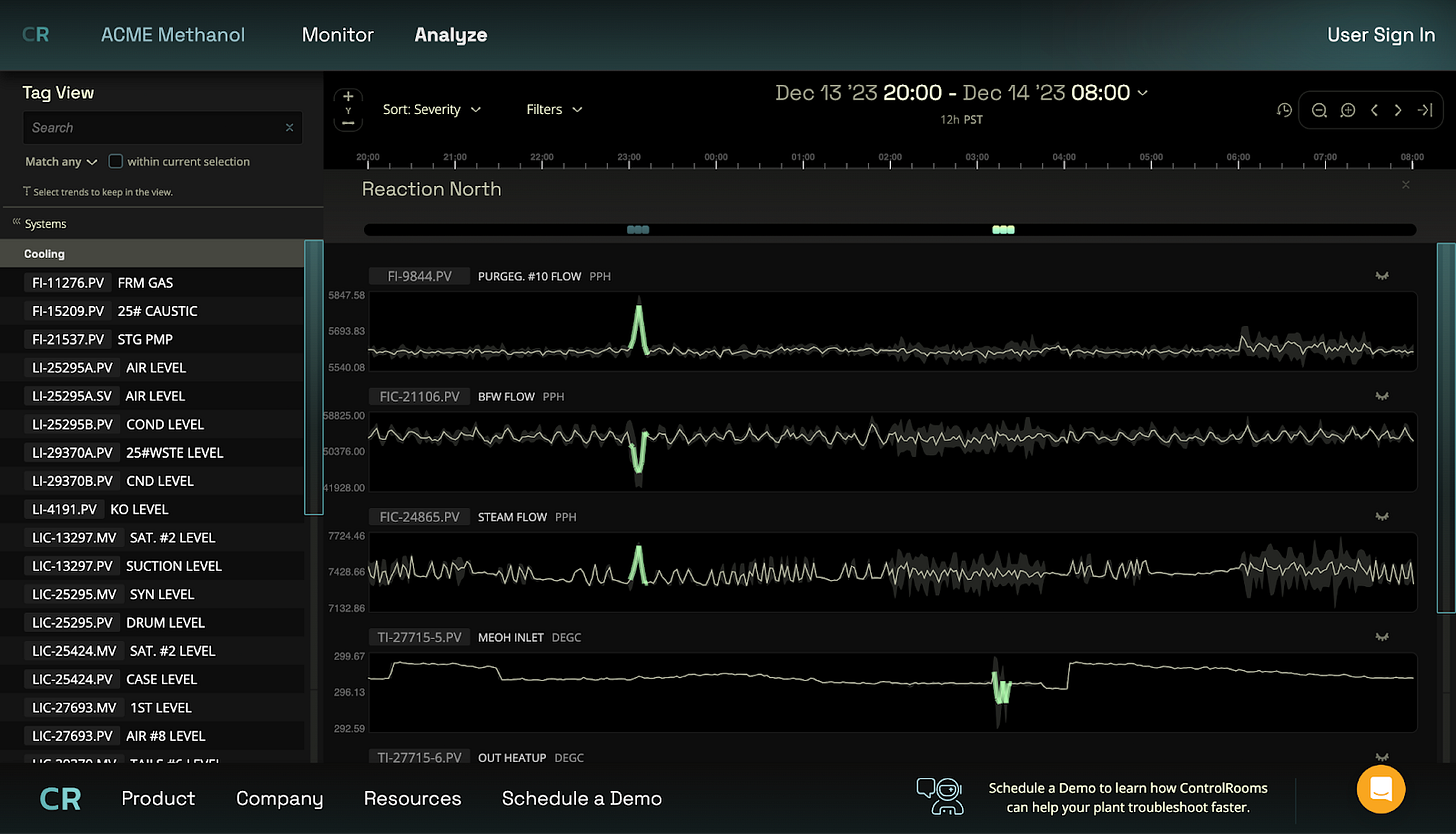Select tag LIC-13297.PV SUCTION LEVEL
The height and width of the screenshot is (834, 1456).
point(152,566)
